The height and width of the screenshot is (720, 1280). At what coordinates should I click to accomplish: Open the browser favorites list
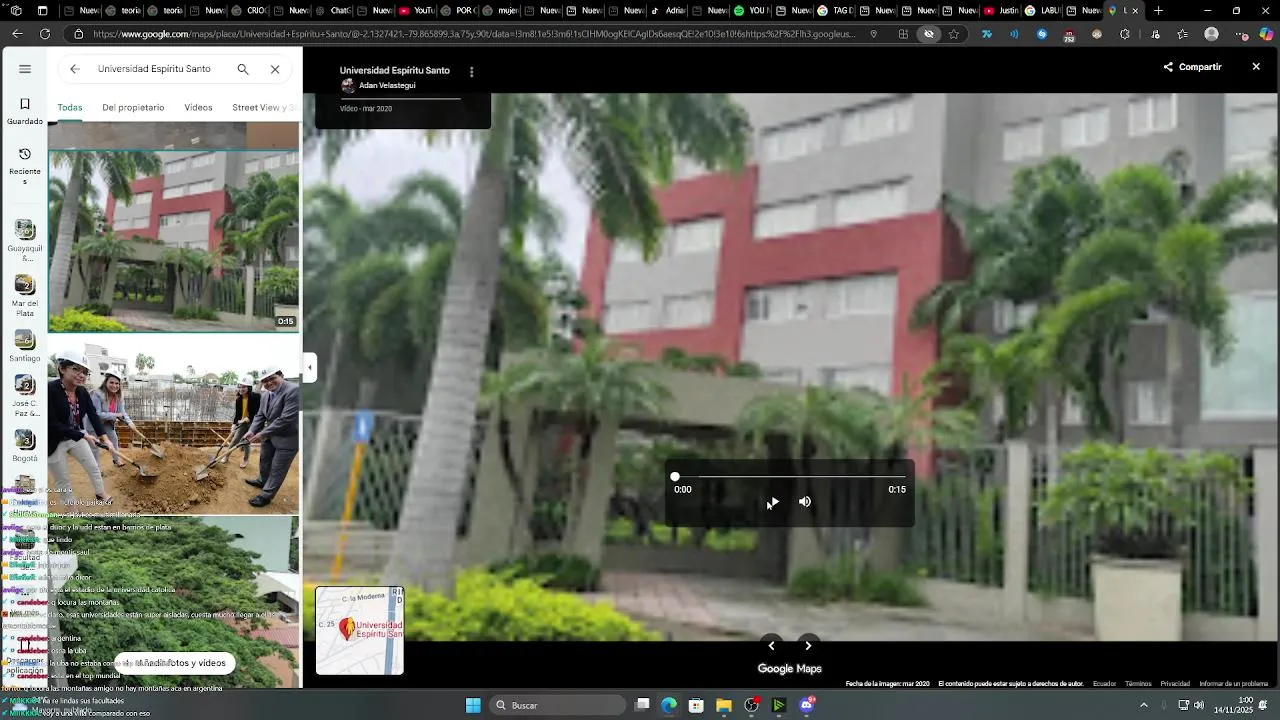(1182, 34)
